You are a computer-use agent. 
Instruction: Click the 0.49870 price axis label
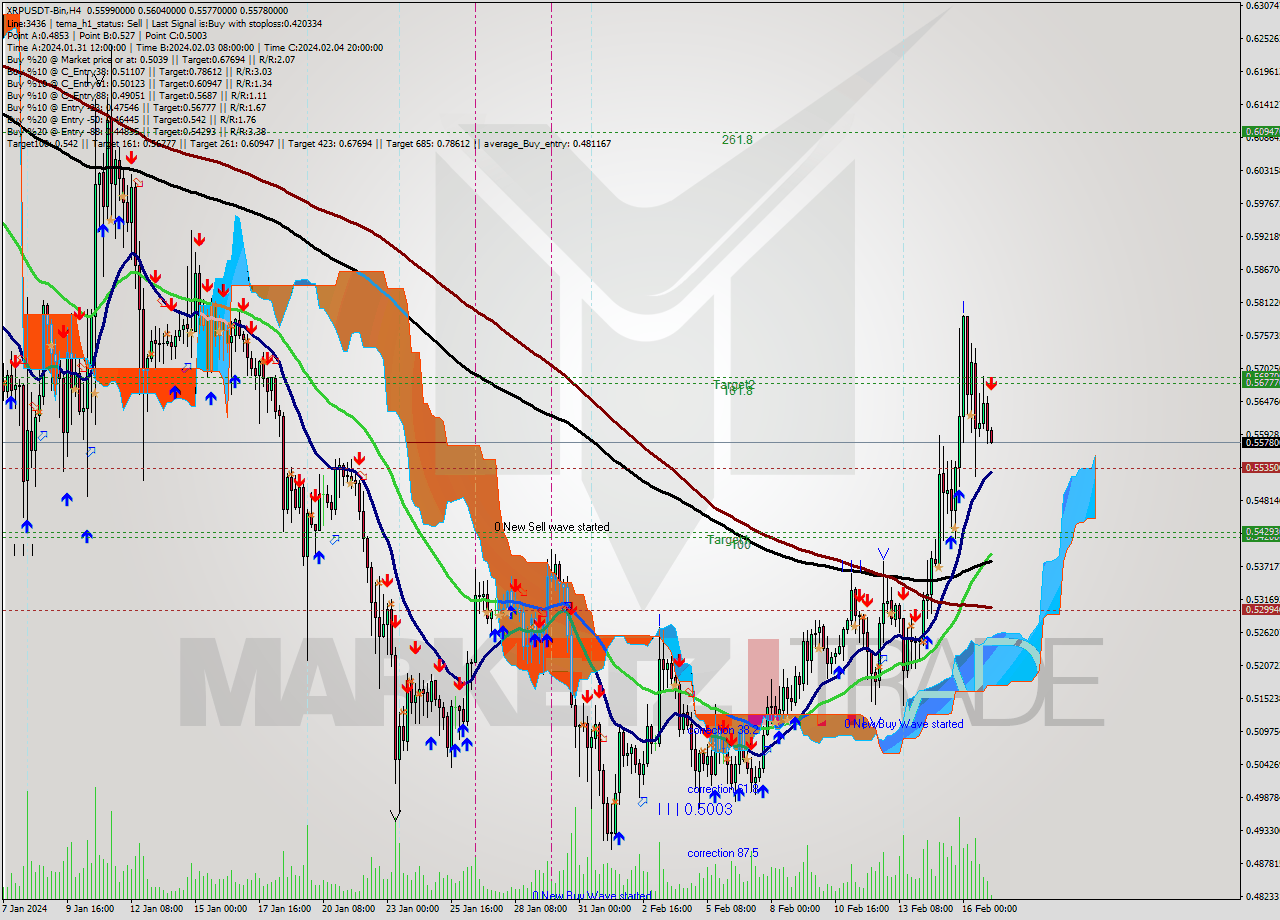pyautogui.click(x=1261, y=798)
